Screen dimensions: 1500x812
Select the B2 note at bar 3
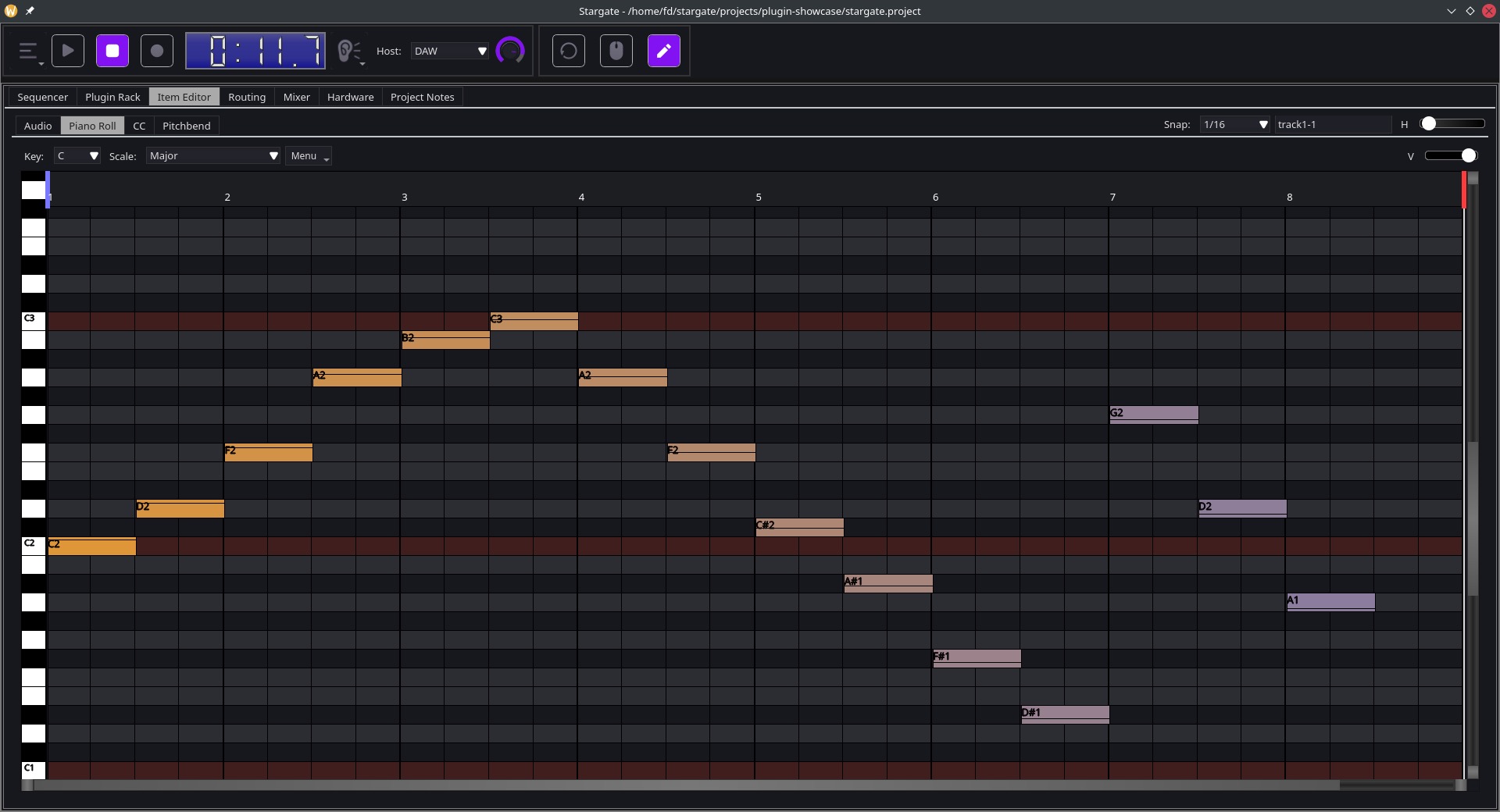pos(446,340)
